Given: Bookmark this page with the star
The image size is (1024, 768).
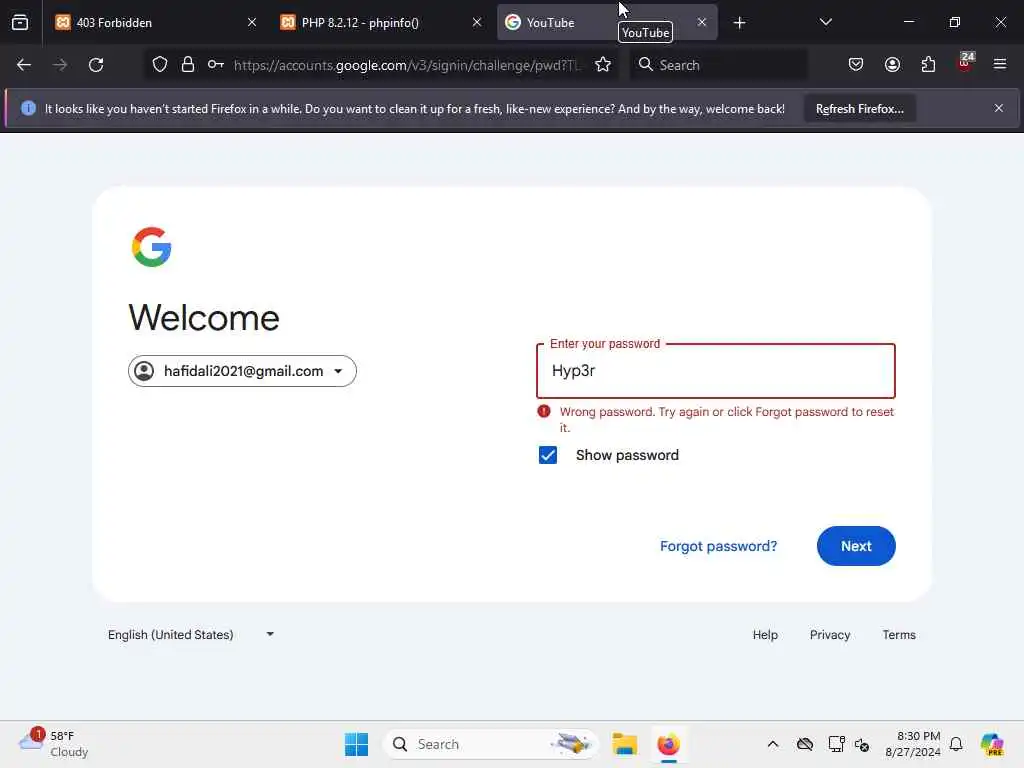Looking at the screenshot, I should point(603,65).
